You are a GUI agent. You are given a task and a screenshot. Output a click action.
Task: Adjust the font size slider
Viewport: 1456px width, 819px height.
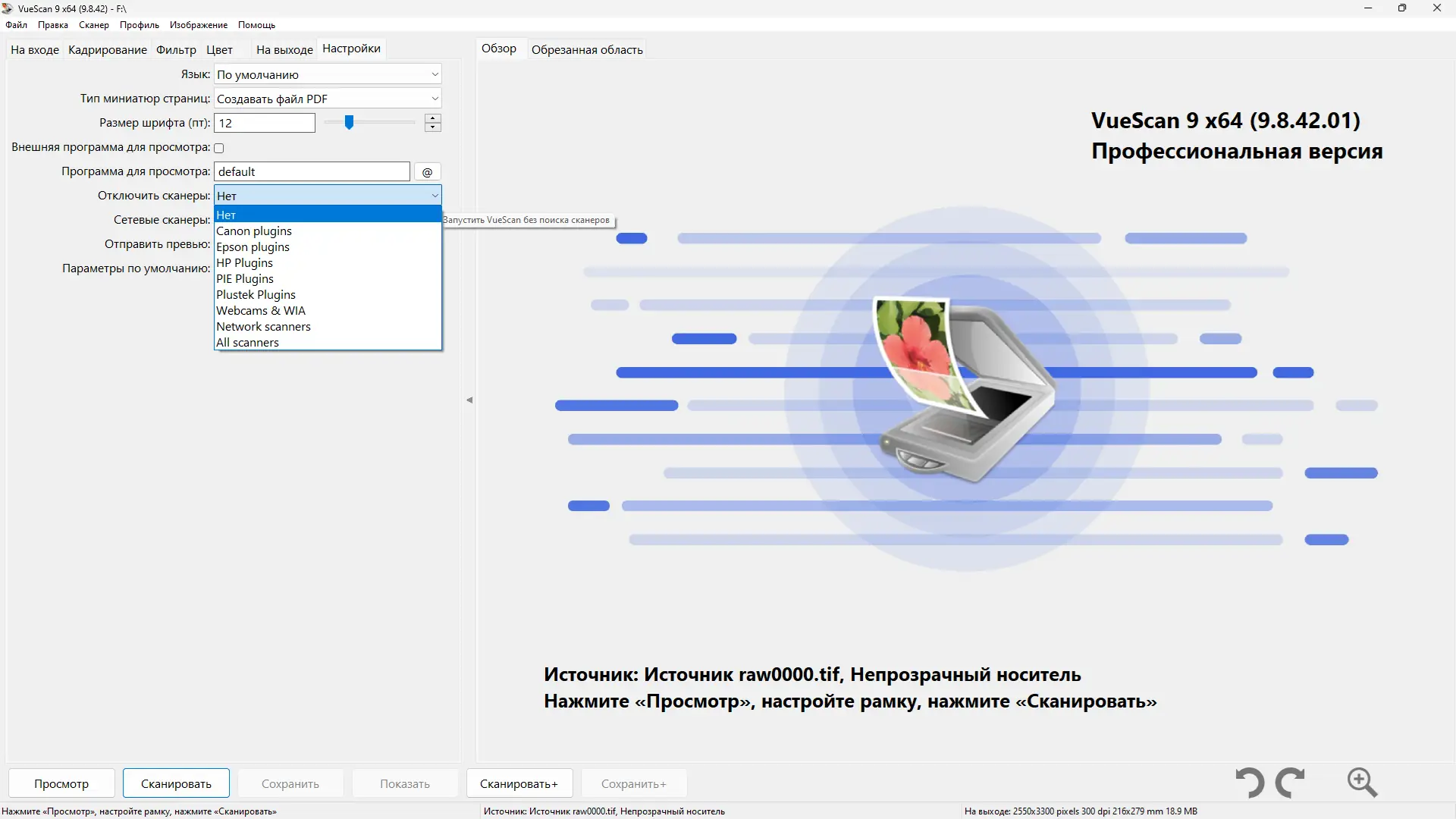coord(349,122)
